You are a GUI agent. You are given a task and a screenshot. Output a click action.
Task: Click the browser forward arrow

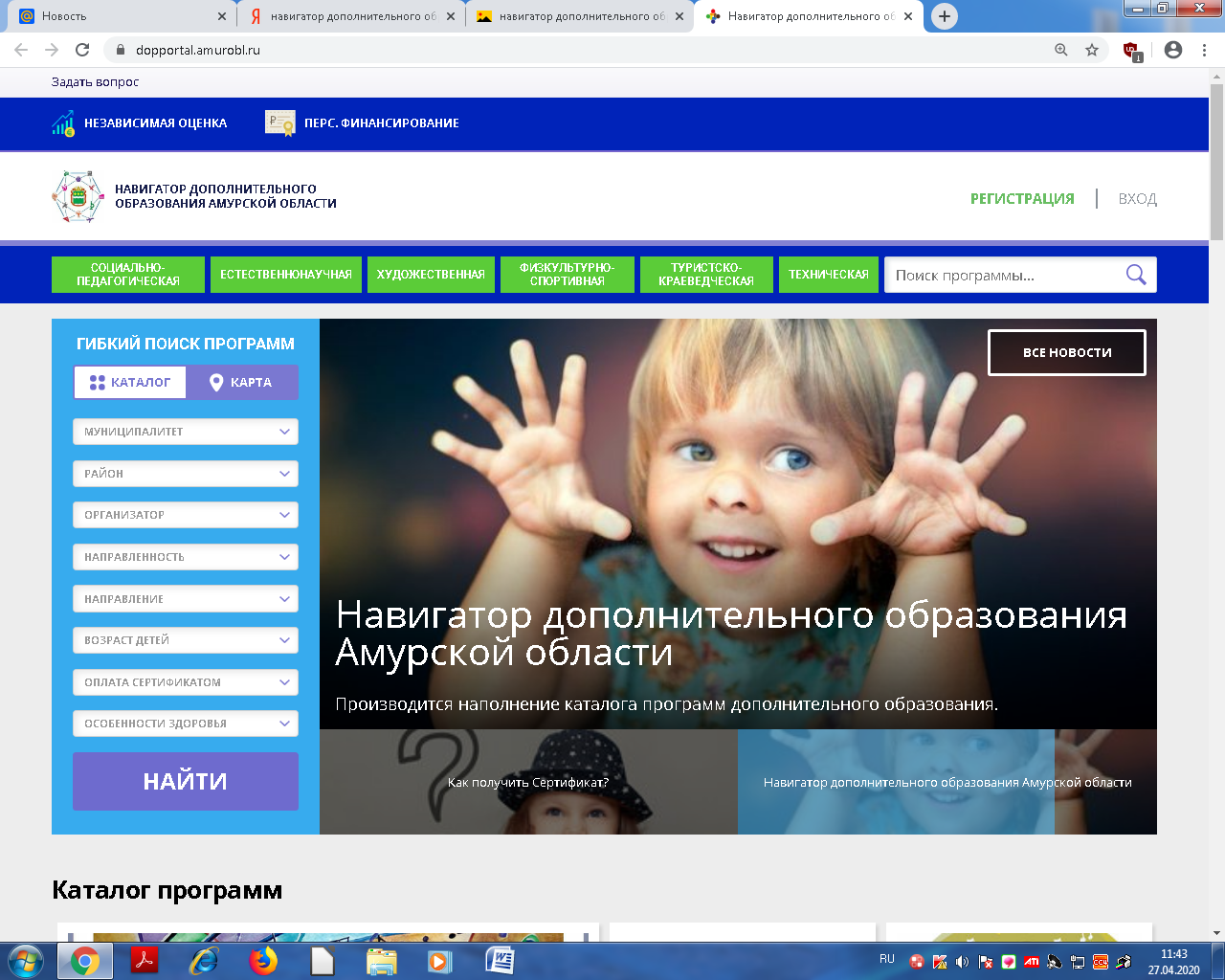tap(52, 50)
